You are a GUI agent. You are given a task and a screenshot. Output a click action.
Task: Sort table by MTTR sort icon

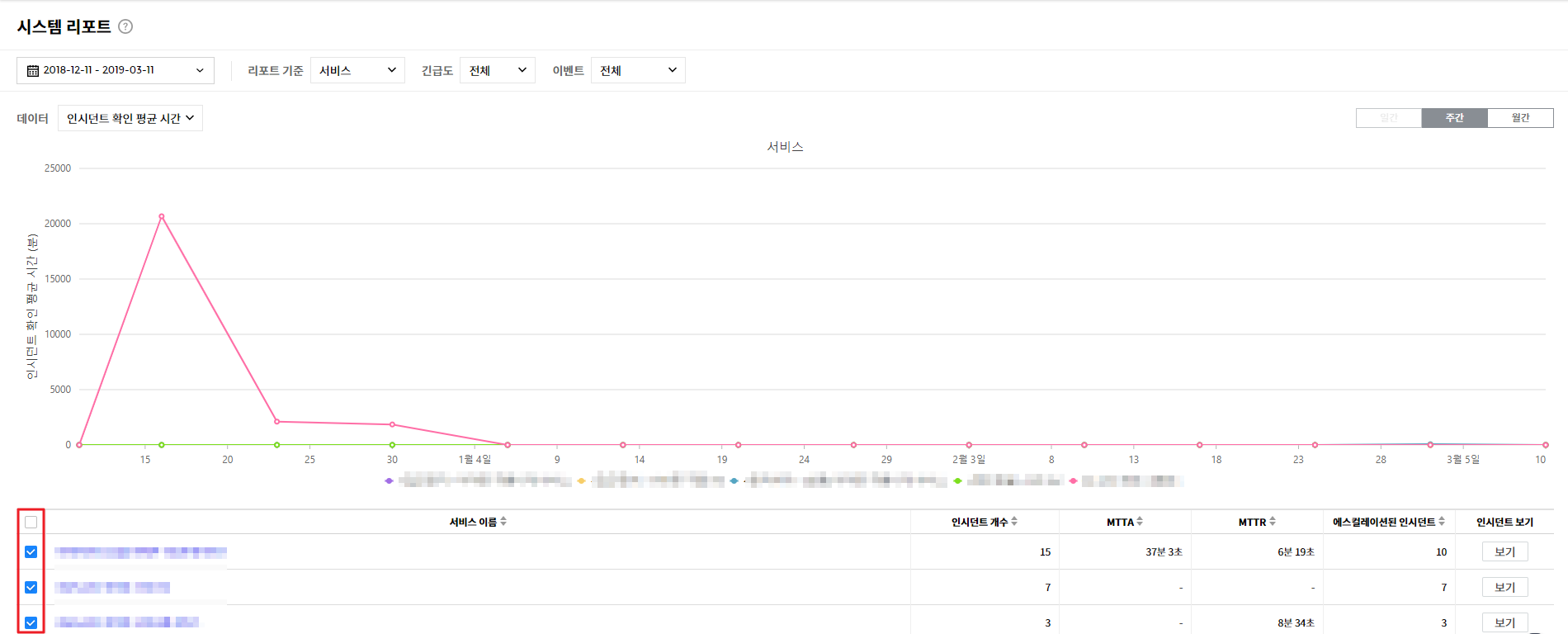tap(1273, 522)
